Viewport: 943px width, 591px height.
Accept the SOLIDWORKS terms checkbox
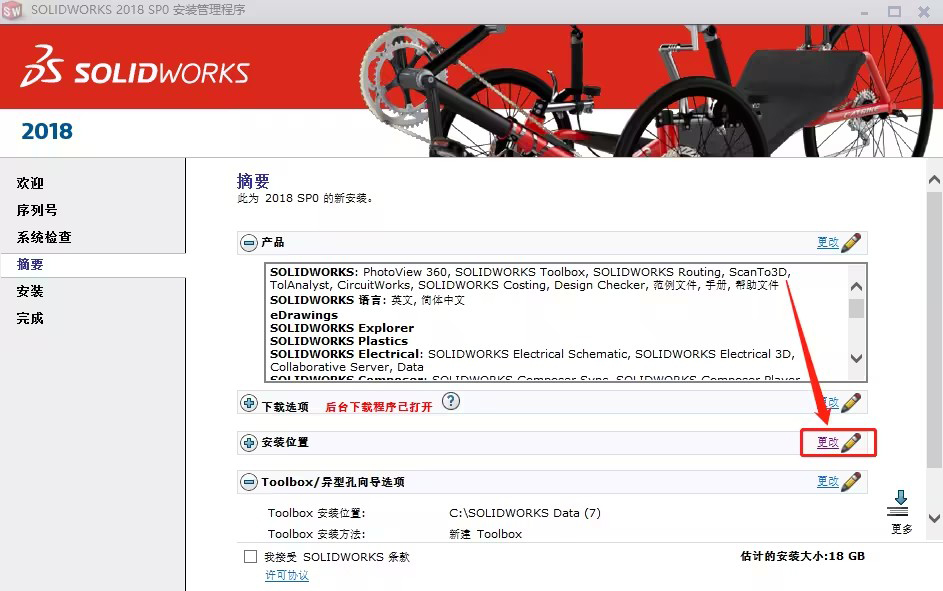pos(250,557)
